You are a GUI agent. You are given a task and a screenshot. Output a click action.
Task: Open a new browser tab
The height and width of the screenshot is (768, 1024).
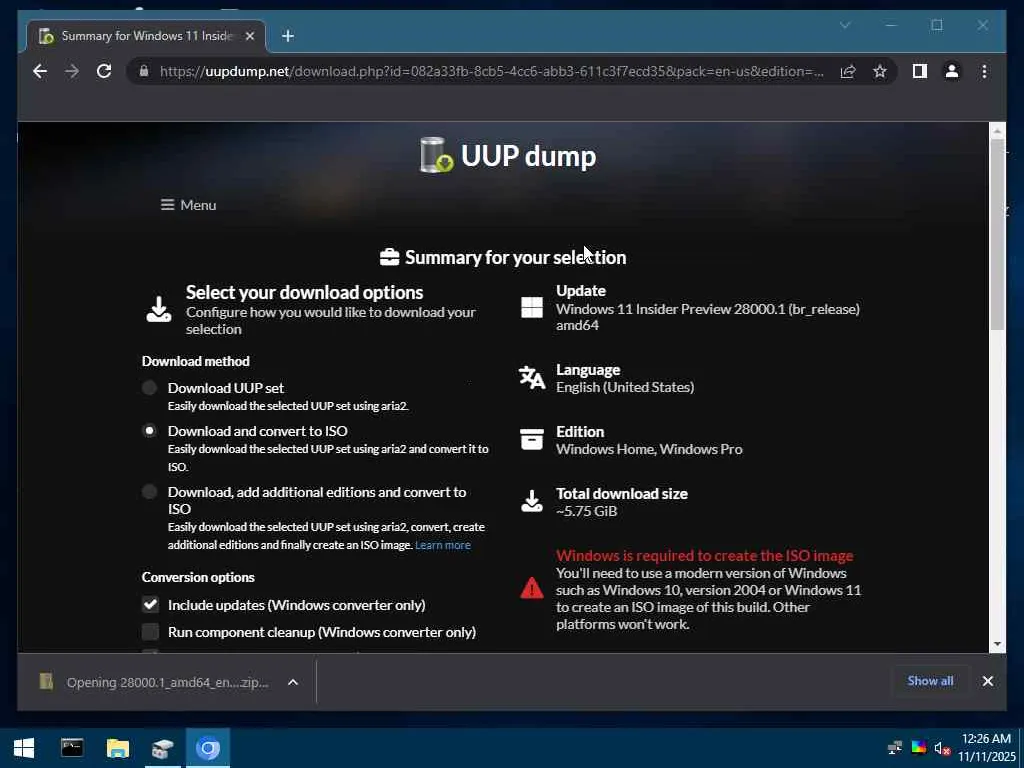click(287, 36)
